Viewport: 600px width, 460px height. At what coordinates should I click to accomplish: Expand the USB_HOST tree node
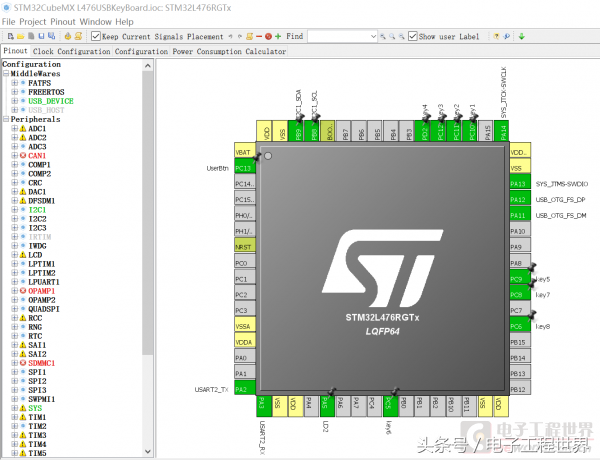tap(15, 110)
